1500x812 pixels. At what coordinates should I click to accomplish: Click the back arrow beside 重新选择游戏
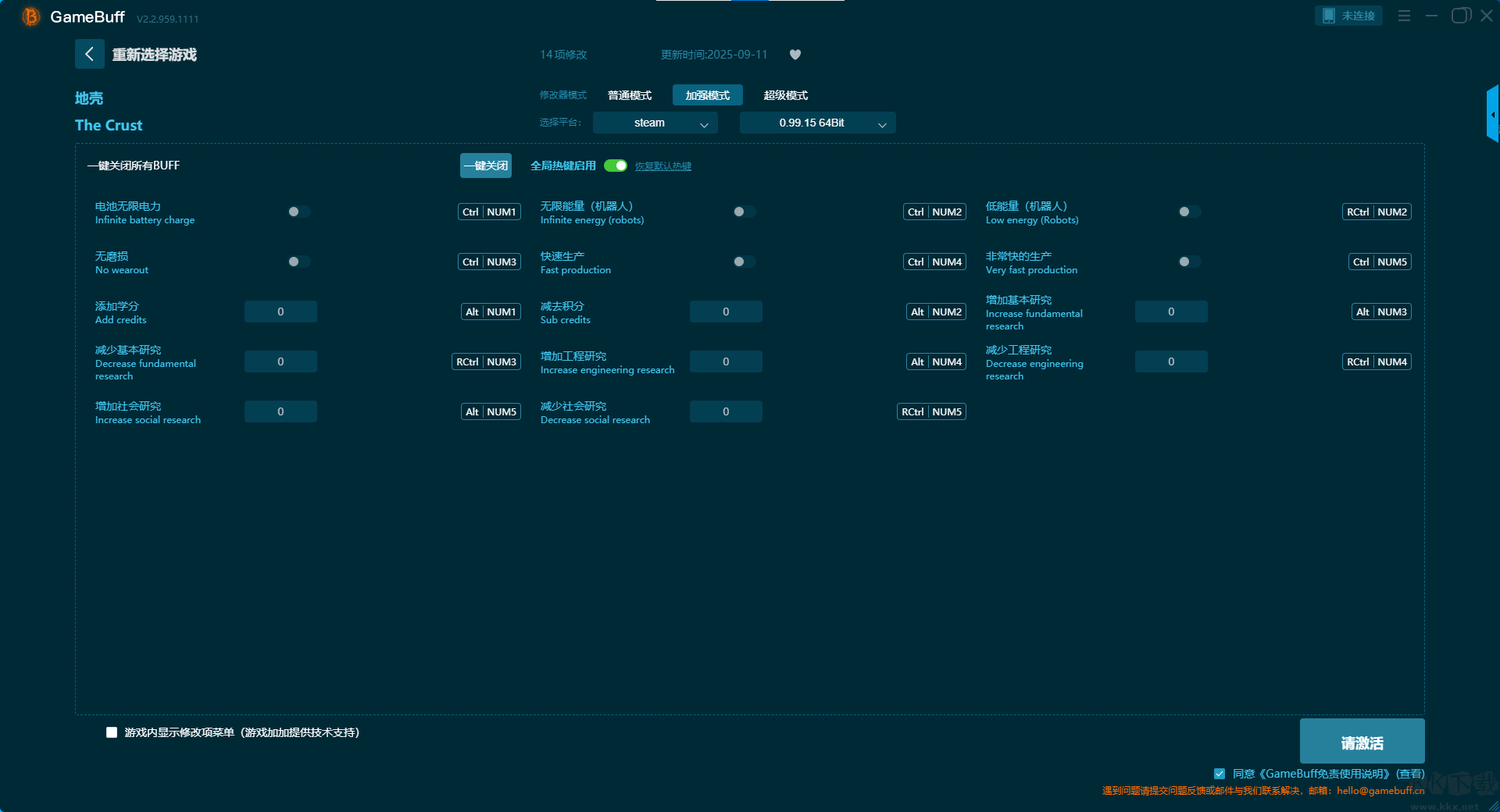coord(89,54)
